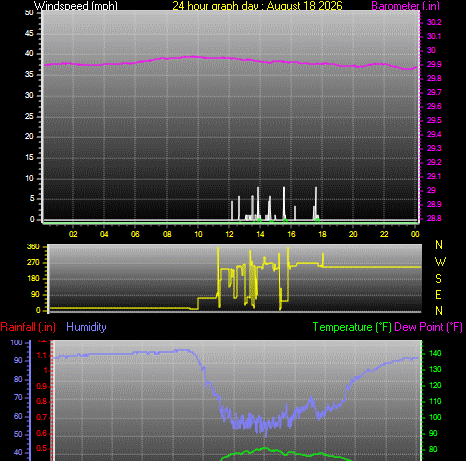The image size is (466, 461).
Task: Click the S wind direction label
Action: tap(439, 278)
